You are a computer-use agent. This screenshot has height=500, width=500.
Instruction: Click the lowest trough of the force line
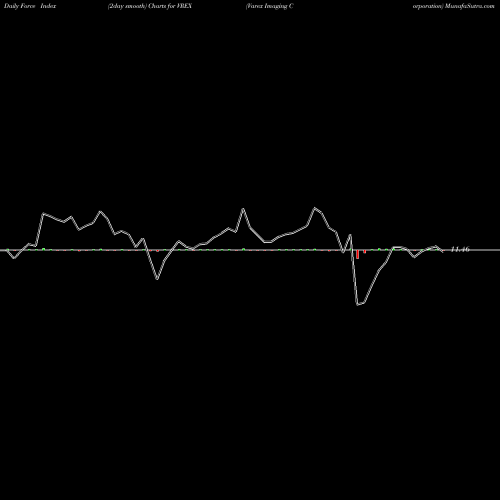358,305
